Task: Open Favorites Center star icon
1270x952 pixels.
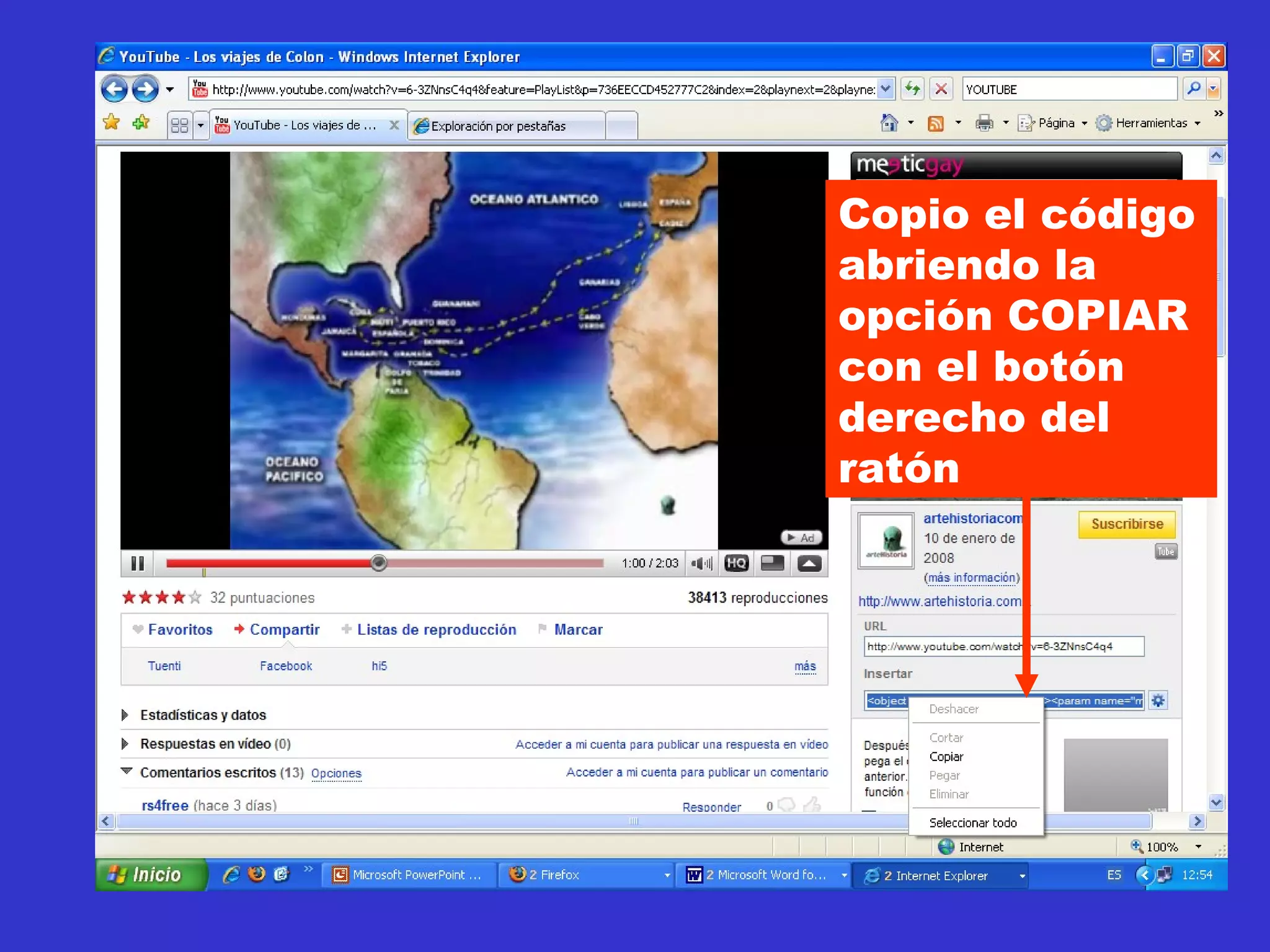Action: click(x=112, y=123)
